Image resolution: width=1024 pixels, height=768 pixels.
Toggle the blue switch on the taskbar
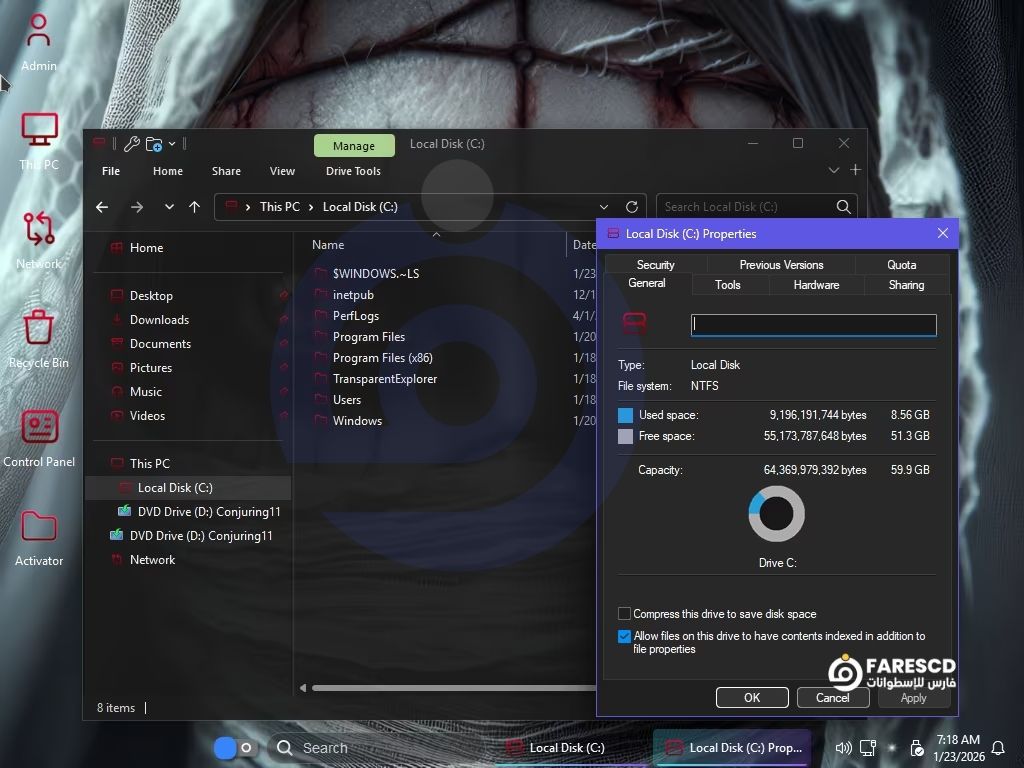click(234, 748)
